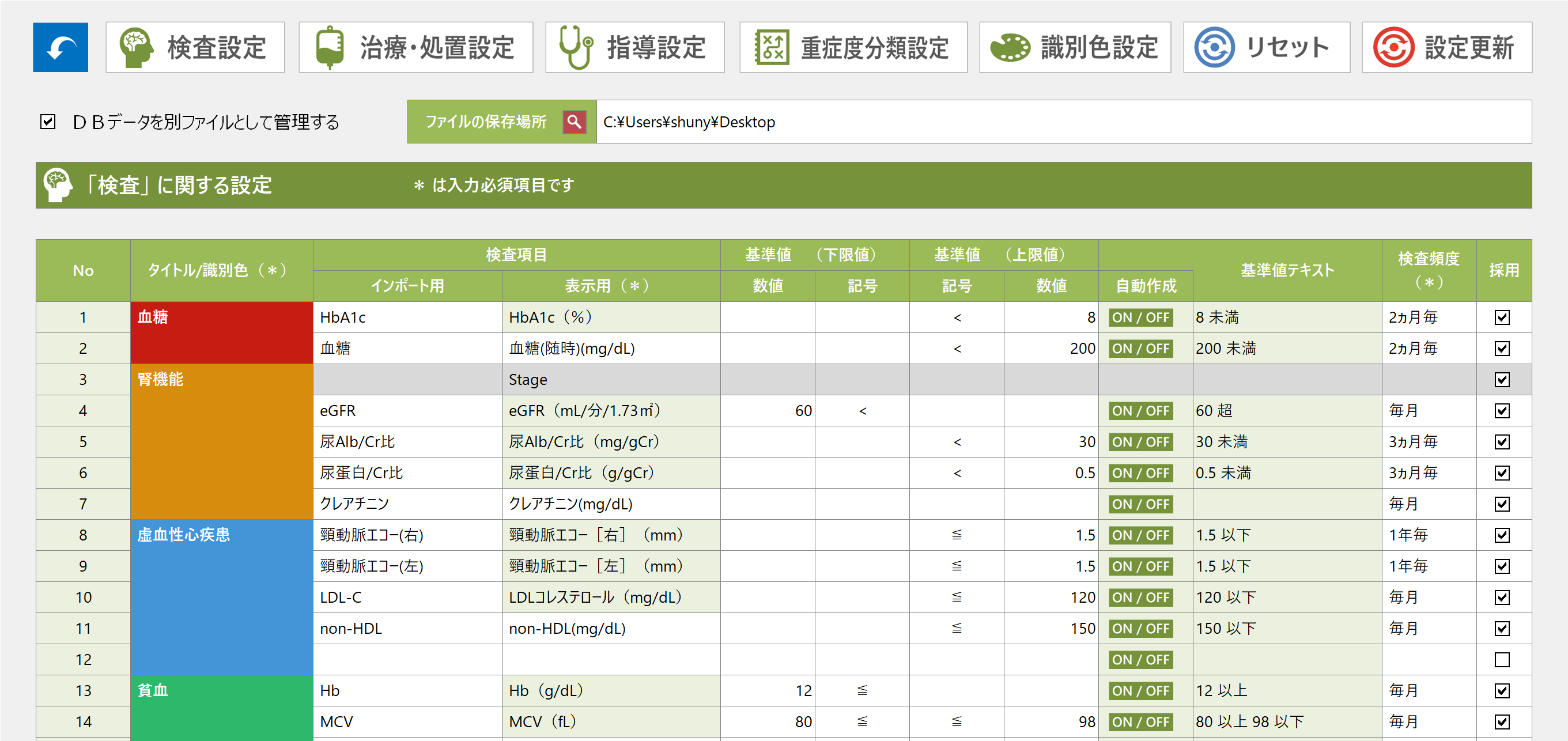The height and width of the screenshot is (741, 1568).
Task: Click the red 血糖 title color cell
Action: click(221, 332)
